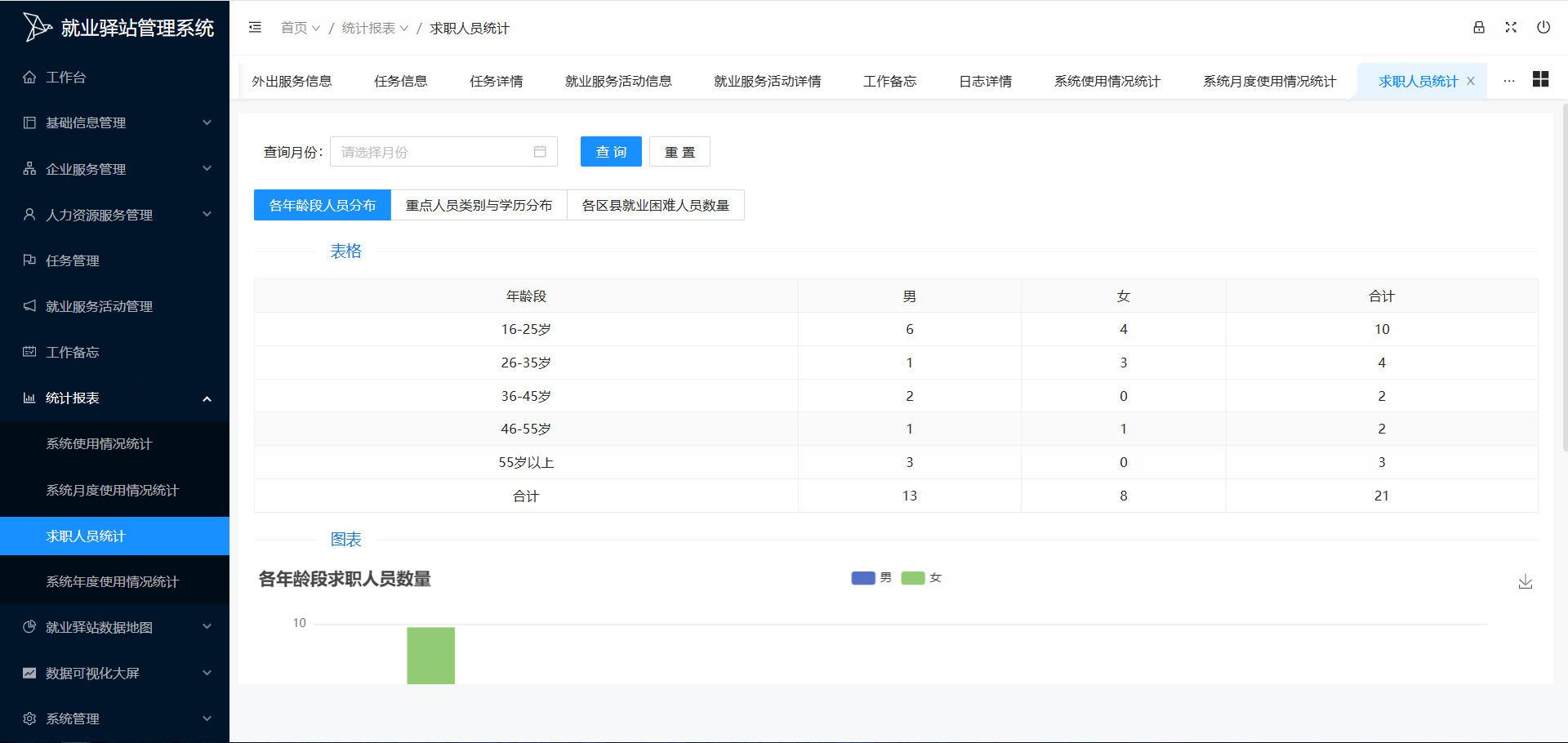Viewport: 1568px width, 743px height.
Task: Select the 各年龄段人员分布 view
Action: (323, 205)
